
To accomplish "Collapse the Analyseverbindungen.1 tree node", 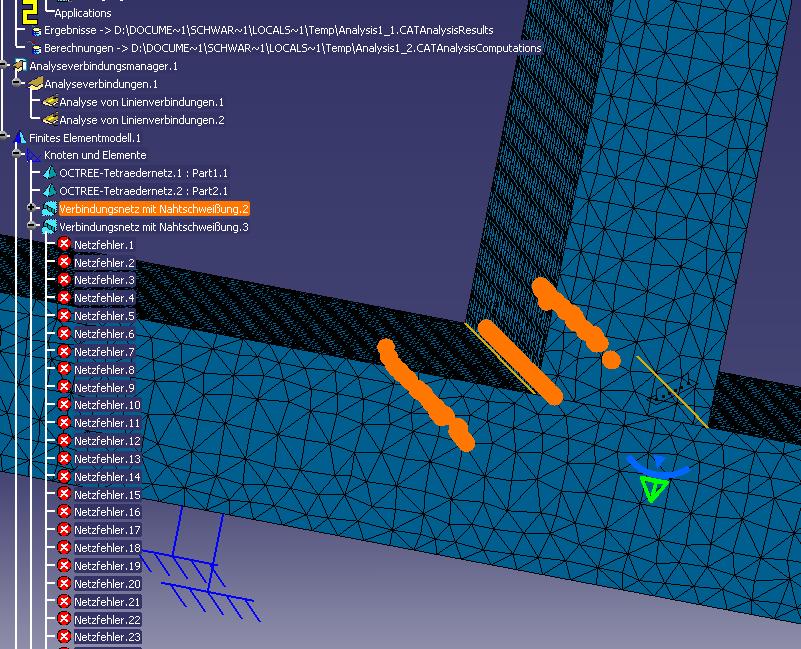I will [x=18, y=82].
